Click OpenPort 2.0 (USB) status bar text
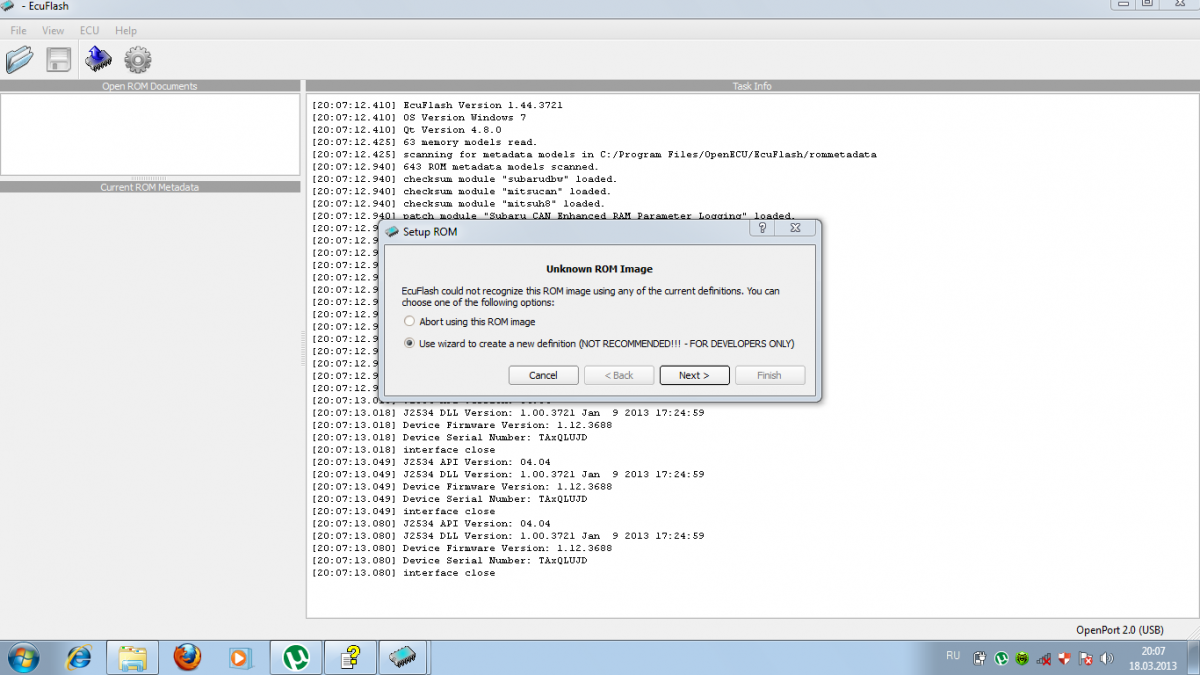The width and height of the screenshot is (1200, 675). pos(1119,630)
